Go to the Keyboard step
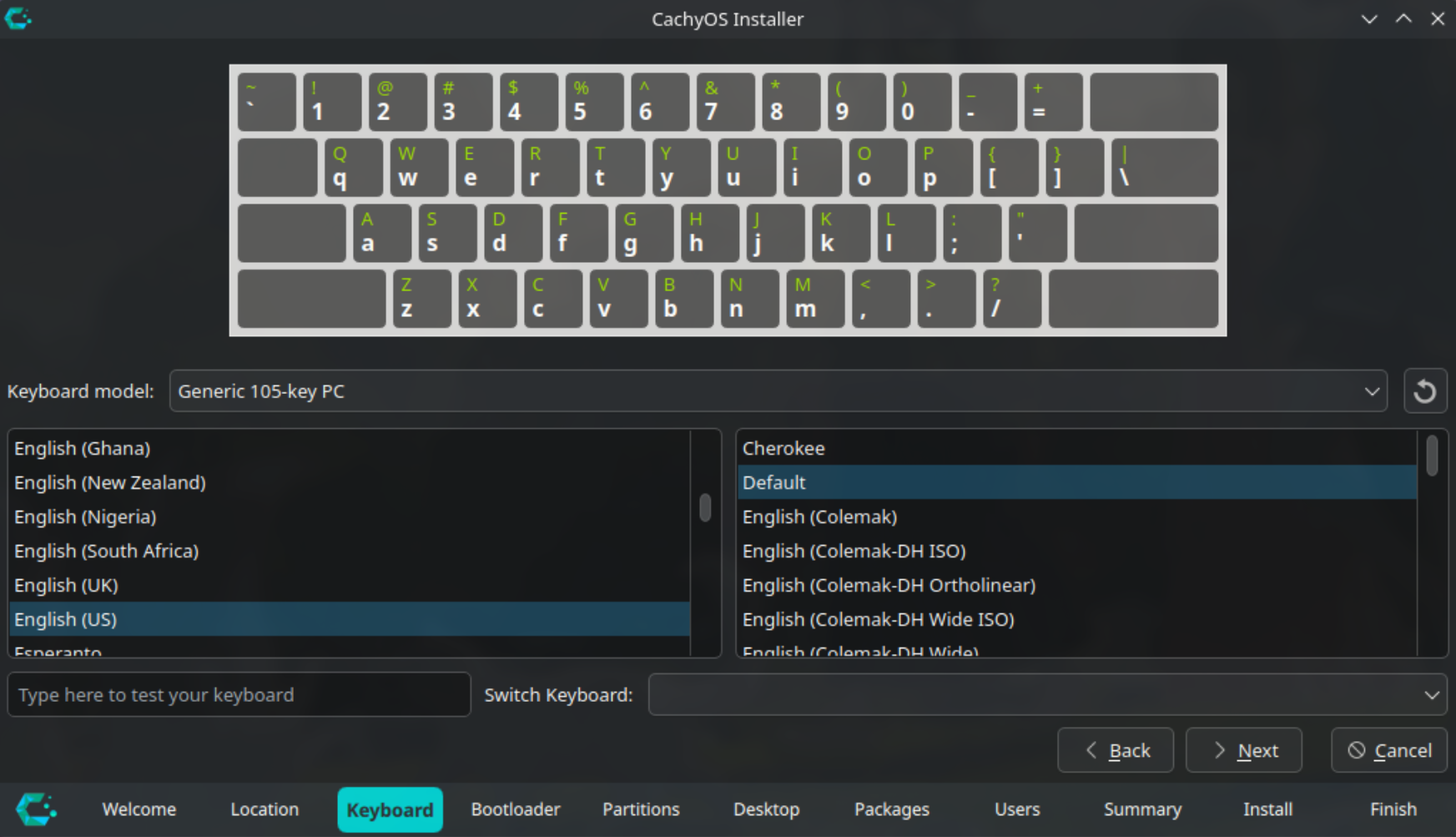The height and width of the screenshot is (837, 1456). 390,809
